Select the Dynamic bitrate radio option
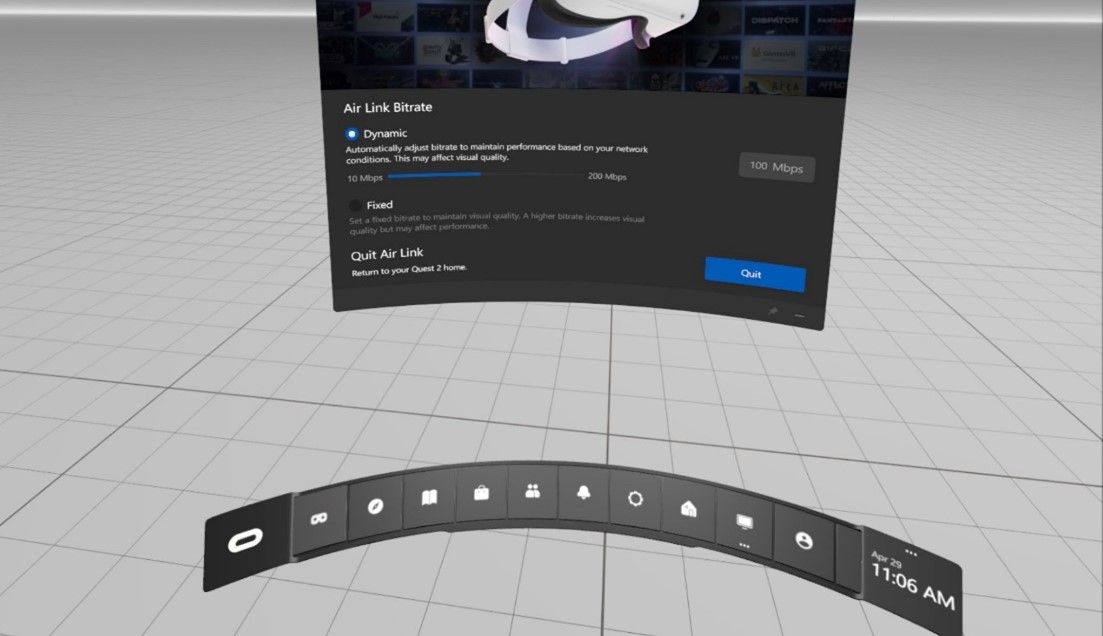Screen dimensions: 1103x636 352,133
